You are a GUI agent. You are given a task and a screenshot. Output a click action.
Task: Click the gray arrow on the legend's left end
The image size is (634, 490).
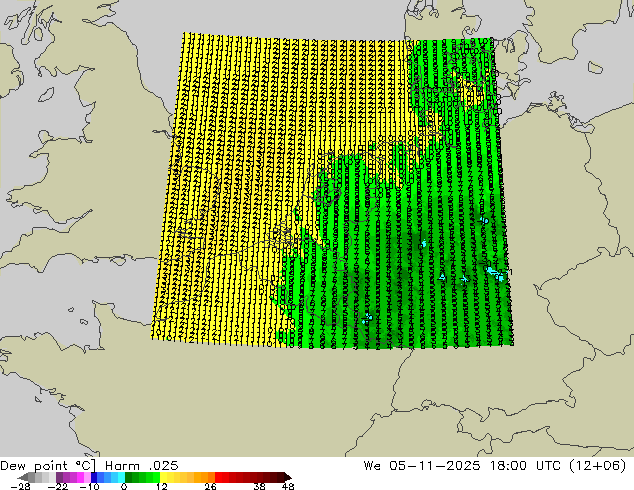(23, 477)
